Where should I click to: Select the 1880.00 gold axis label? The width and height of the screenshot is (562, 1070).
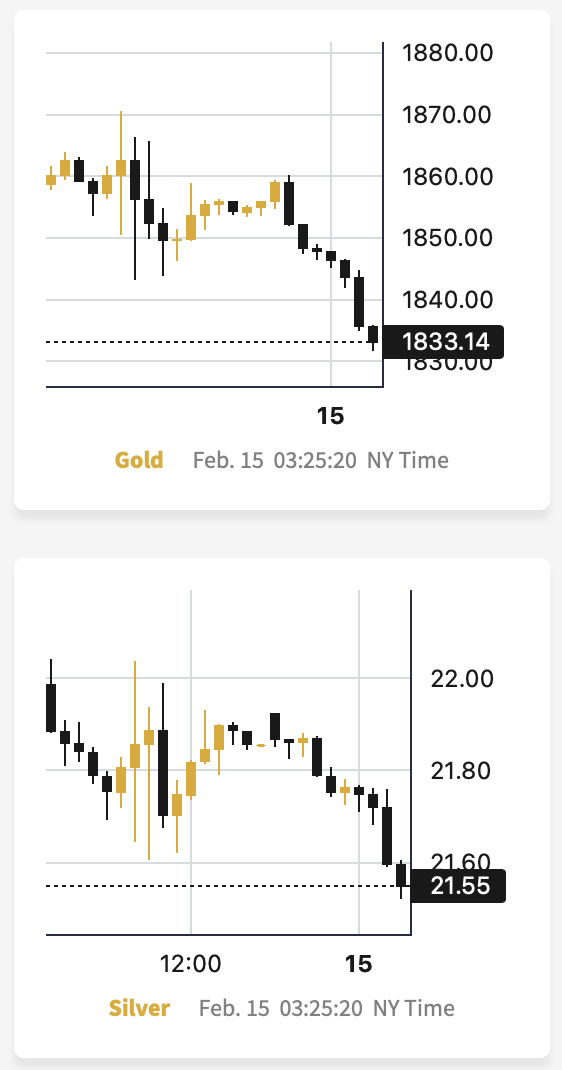[447, 53]
